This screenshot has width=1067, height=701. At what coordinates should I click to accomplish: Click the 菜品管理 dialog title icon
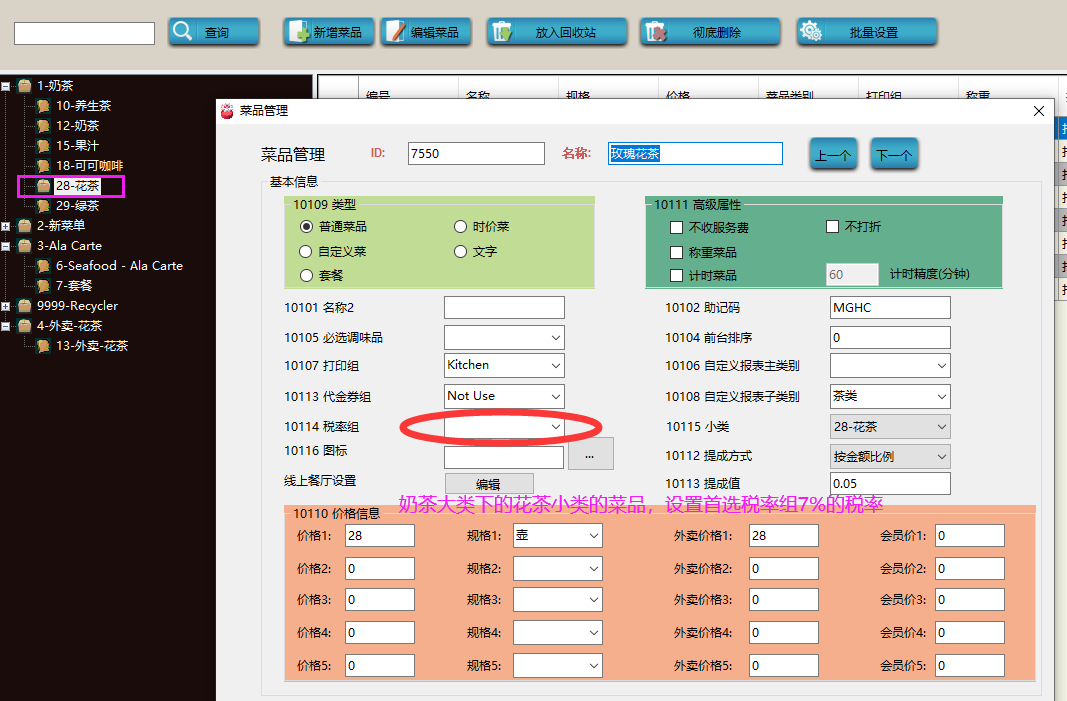[x=227, y=111]
